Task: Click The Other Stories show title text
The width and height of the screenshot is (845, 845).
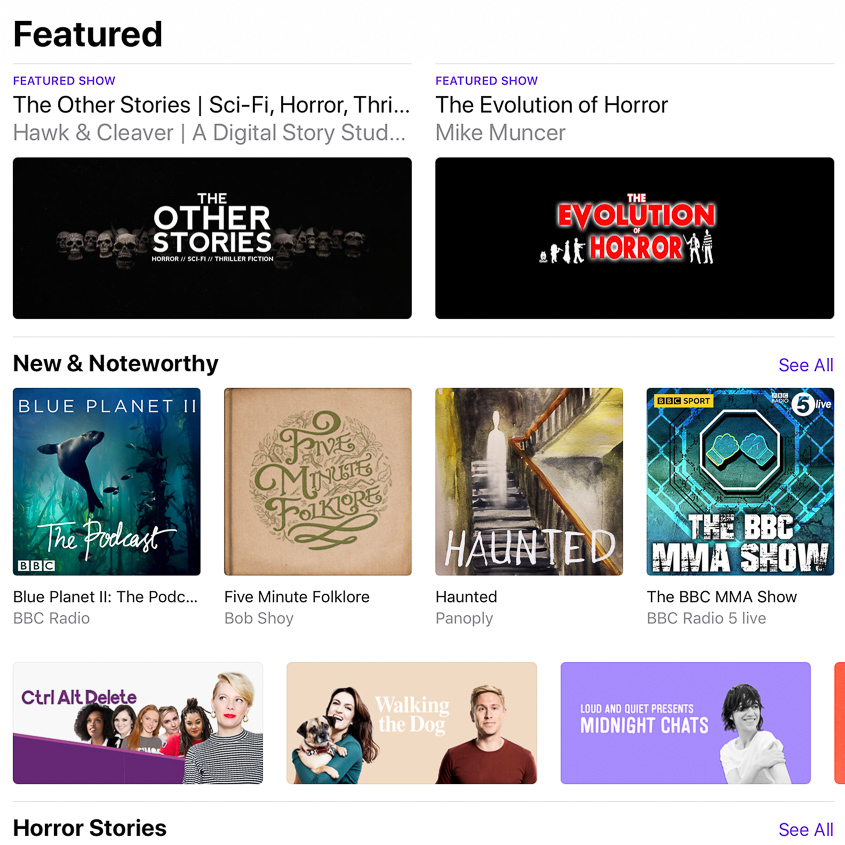Action: tap(211, 105)
